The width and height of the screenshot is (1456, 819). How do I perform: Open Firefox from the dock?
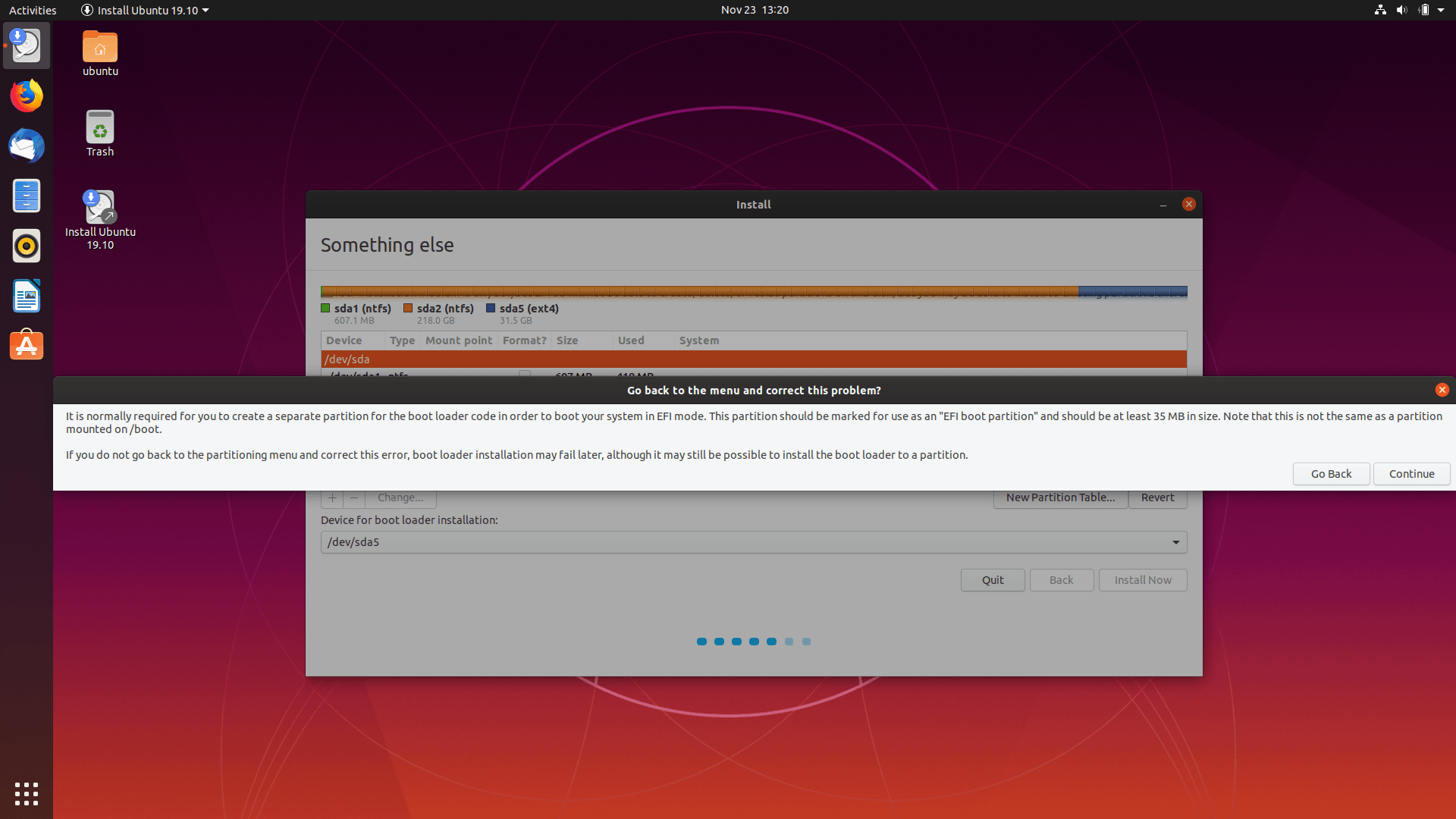point(27,96)
